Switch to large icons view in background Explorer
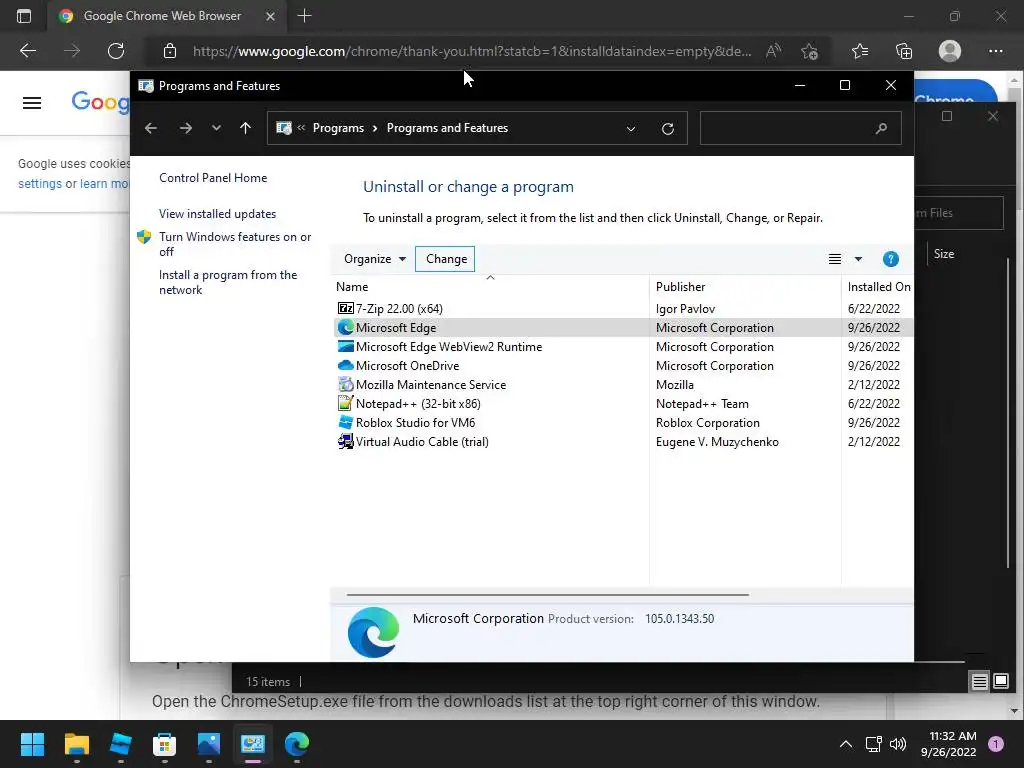This screenshot has height=768, width=1024. point(1001,682)
